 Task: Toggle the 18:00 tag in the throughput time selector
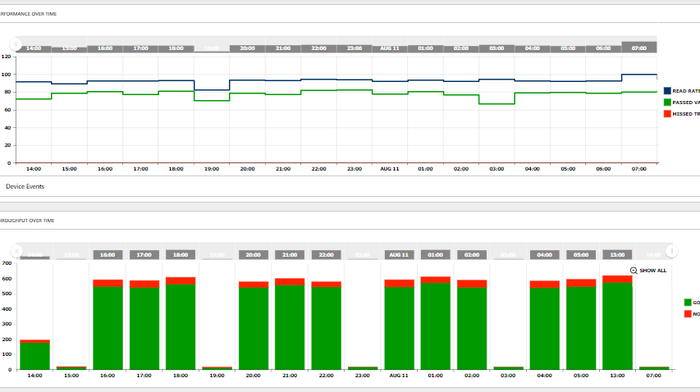[180, 254]
